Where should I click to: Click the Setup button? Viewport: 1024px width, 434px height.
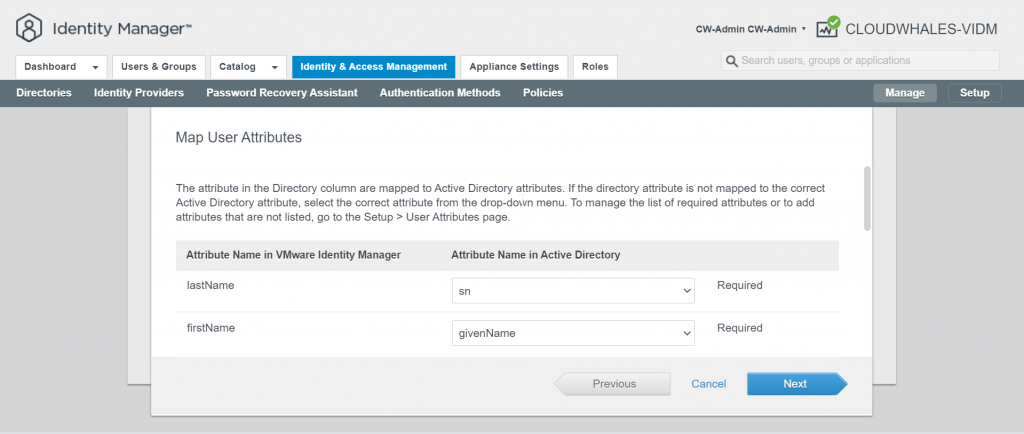coord(974,93)
